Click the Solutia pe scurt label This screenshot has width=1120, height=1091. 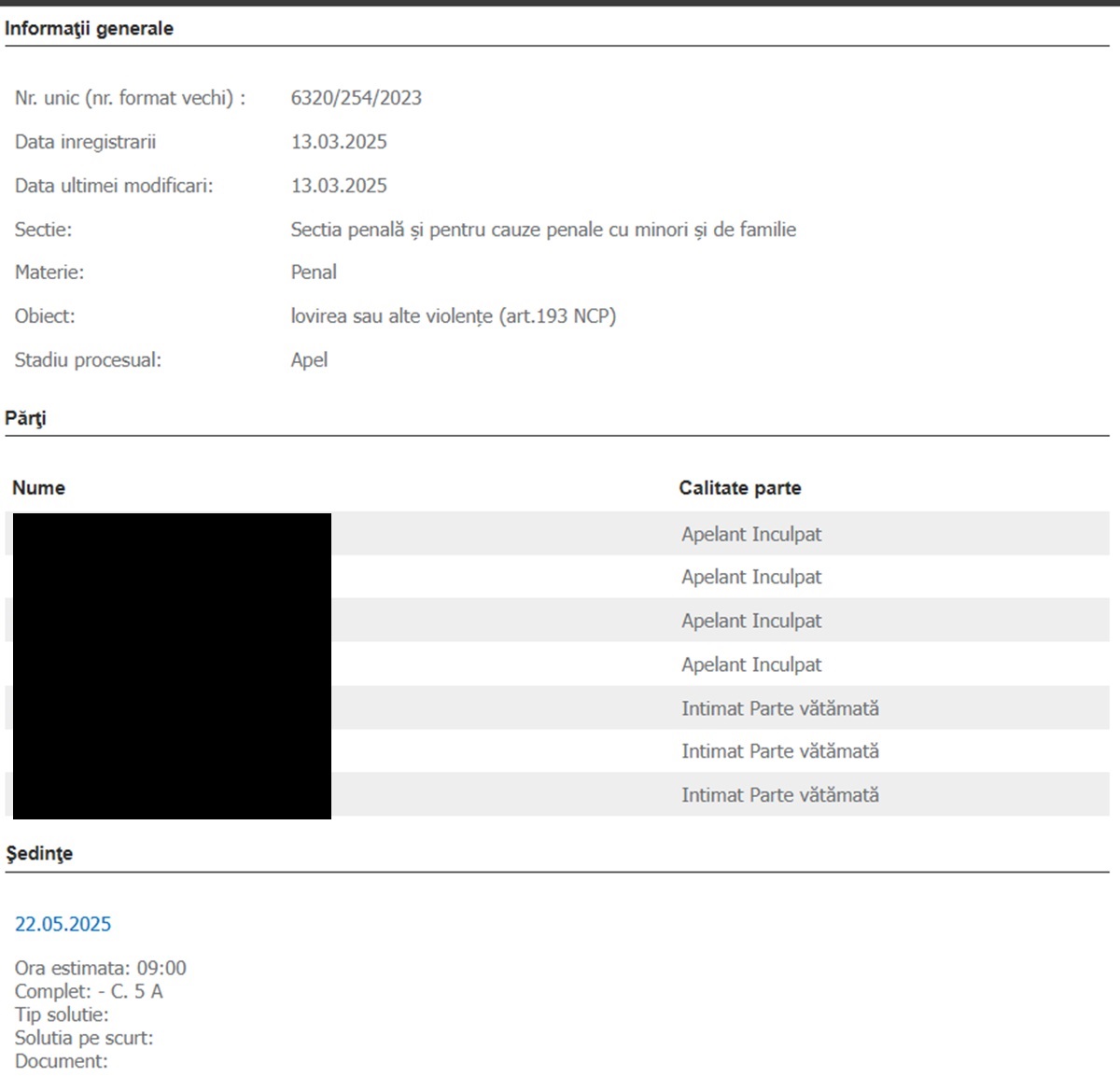click(84, 1038)
